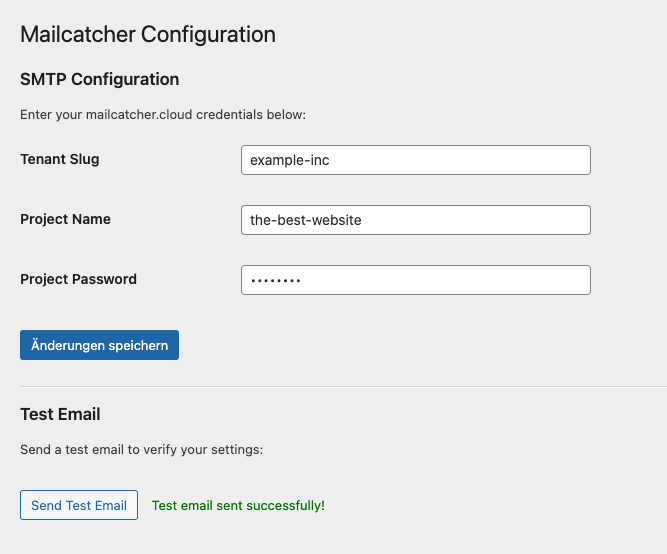
Task: Click the Project Password label
Action: point(78,279)
